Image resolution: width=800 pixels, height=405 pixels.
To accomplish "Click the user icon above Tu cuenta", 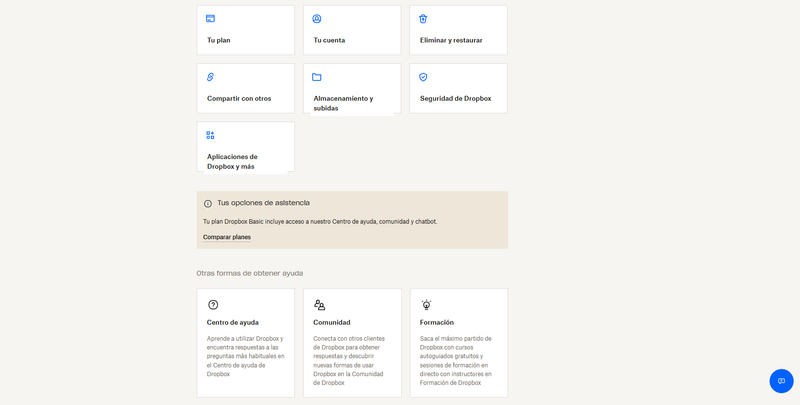I will click(317, 18).
